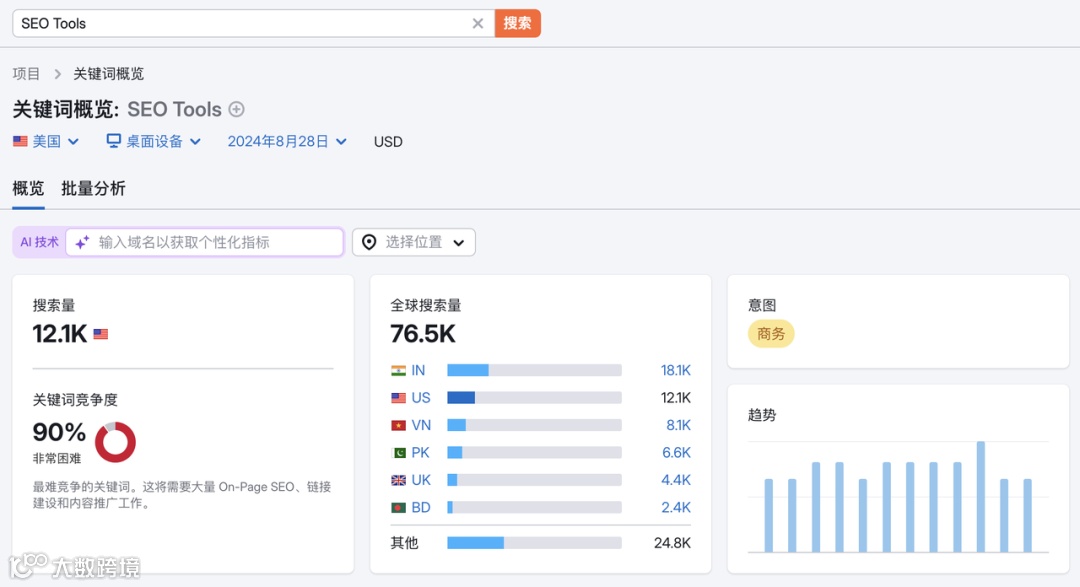
Task: Click the 关键词概览 breadcrumb
Action: pos(109,74)
